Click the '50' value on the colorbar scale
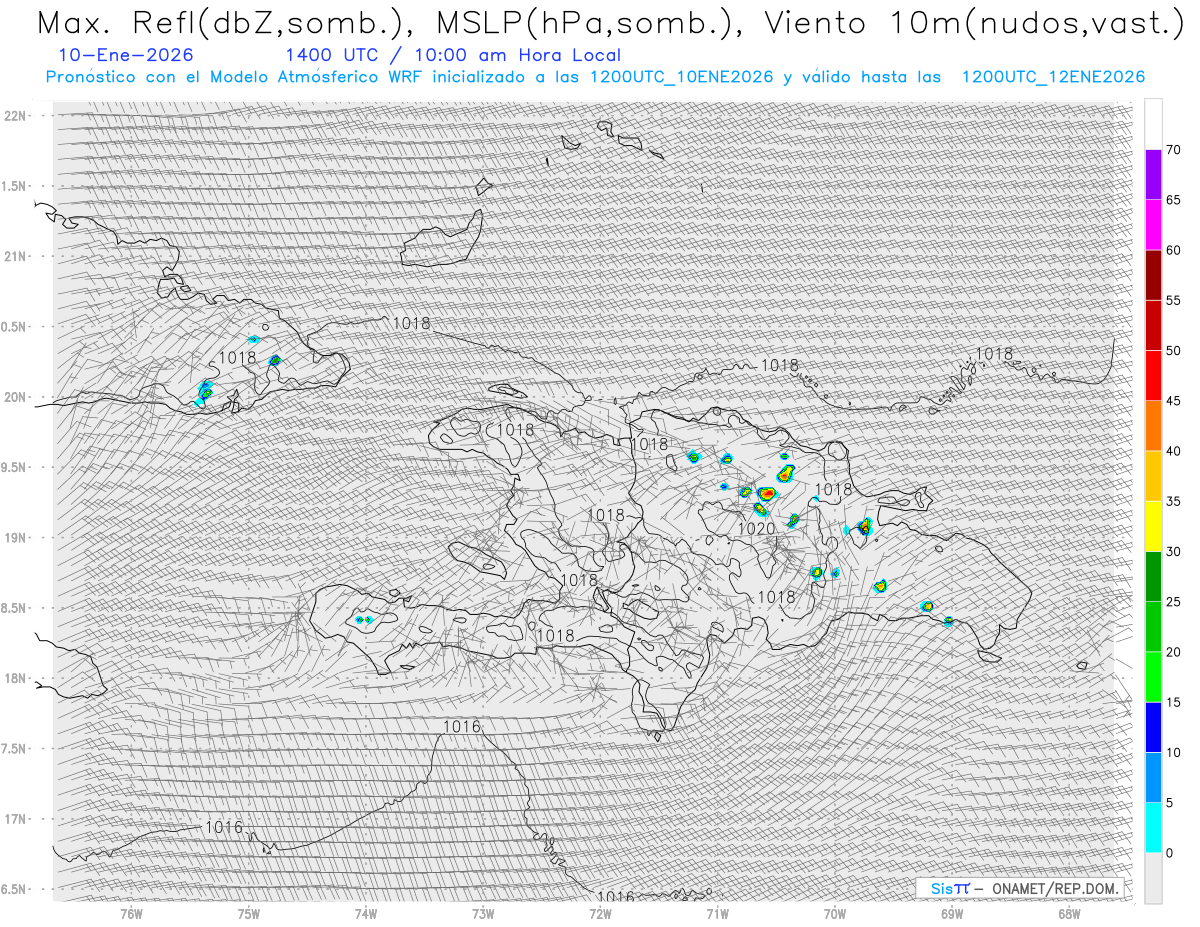1200x927 pixels. click(1173, 351)
